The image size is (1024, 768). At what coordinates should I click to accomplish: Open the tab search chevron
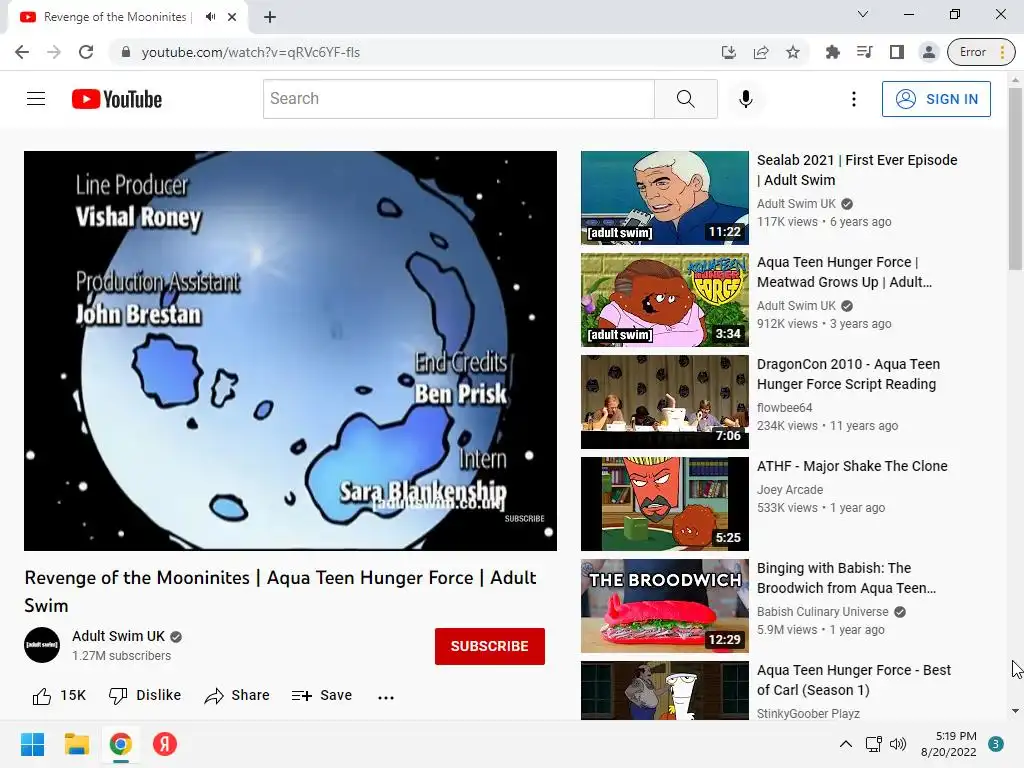pyautogui.click(x=863, y=14)
